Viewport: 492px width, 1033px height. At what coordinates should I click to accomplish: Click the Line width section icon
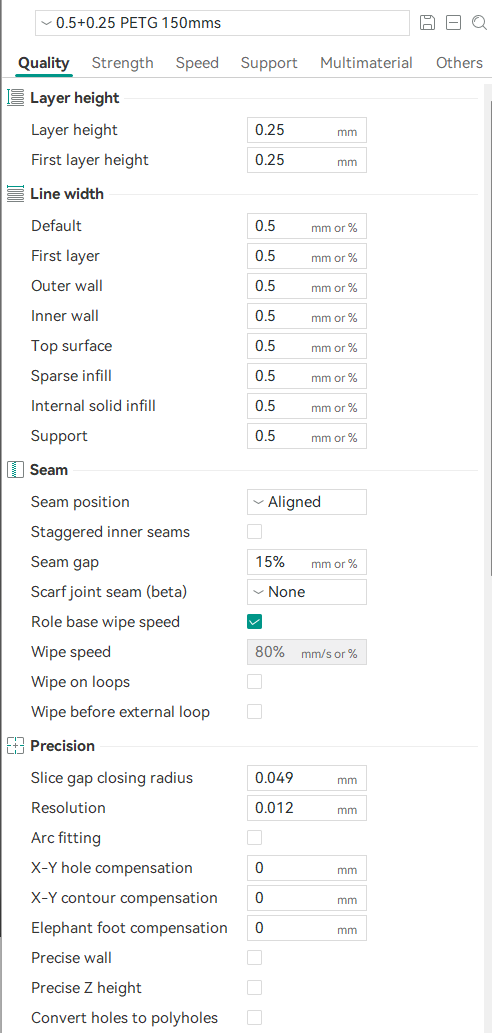[x=14, y=194]
